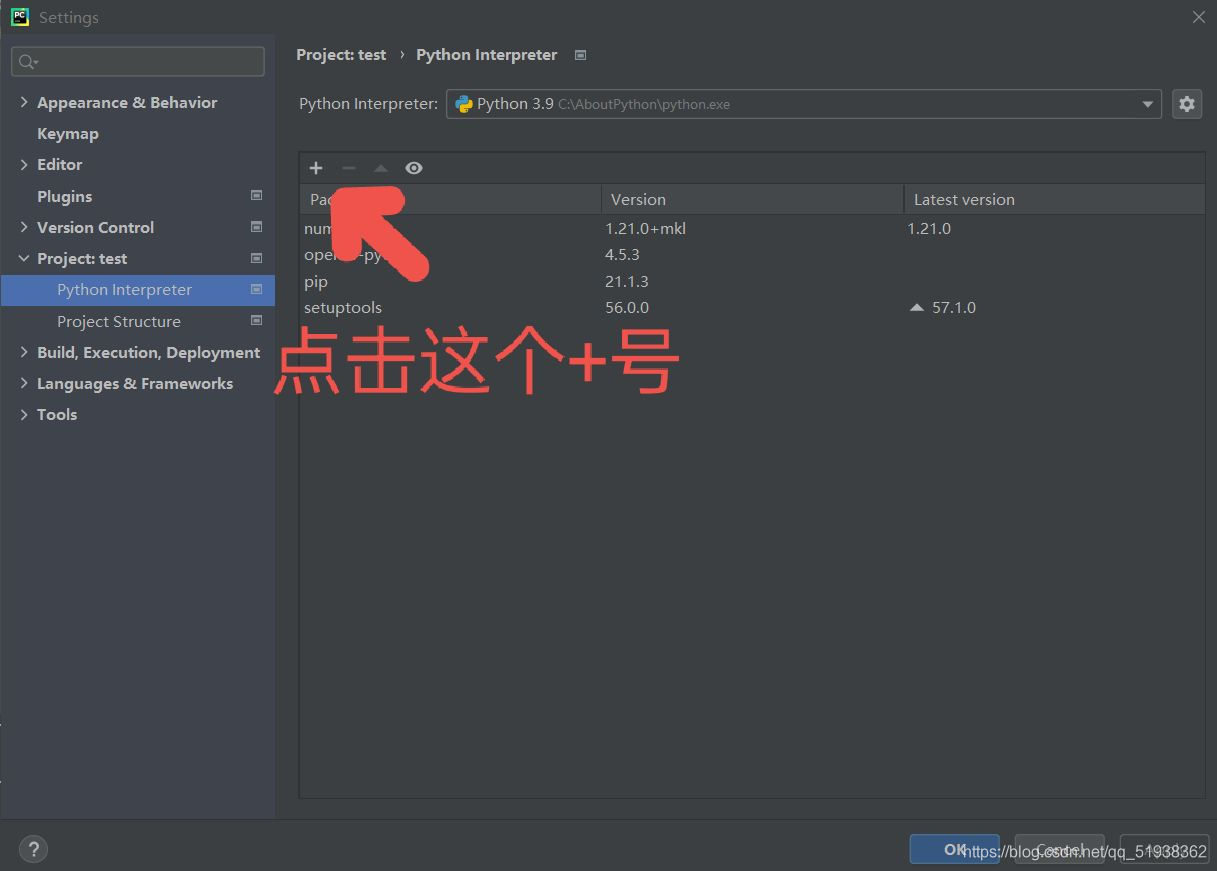Screen dimensions: 1217x871
Task: Click the search settings field
Action: (x=138, y=62)
